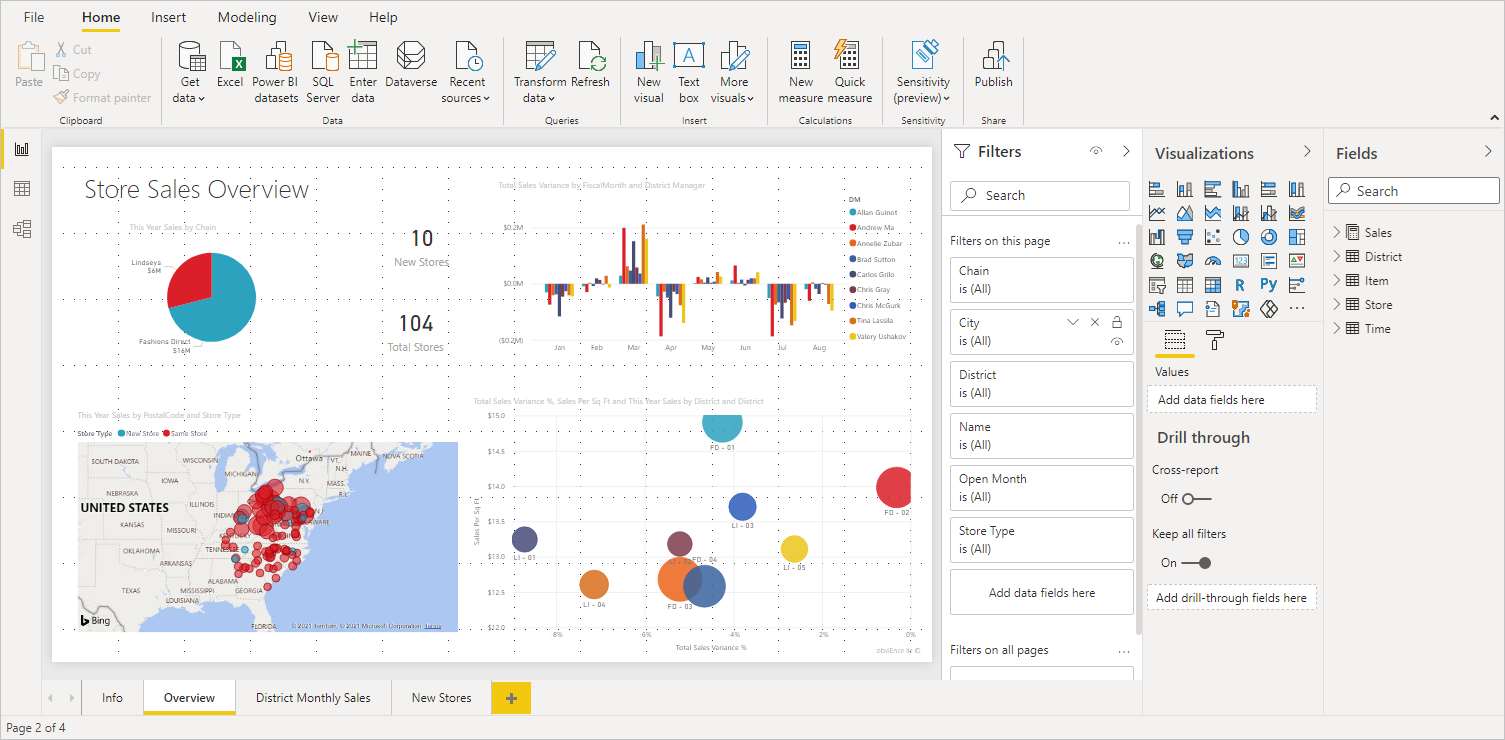Switch to District Monthly Sales page tab
This screenshot has width=1505, height=740.
pyautogui.click(x=313, y=698)
